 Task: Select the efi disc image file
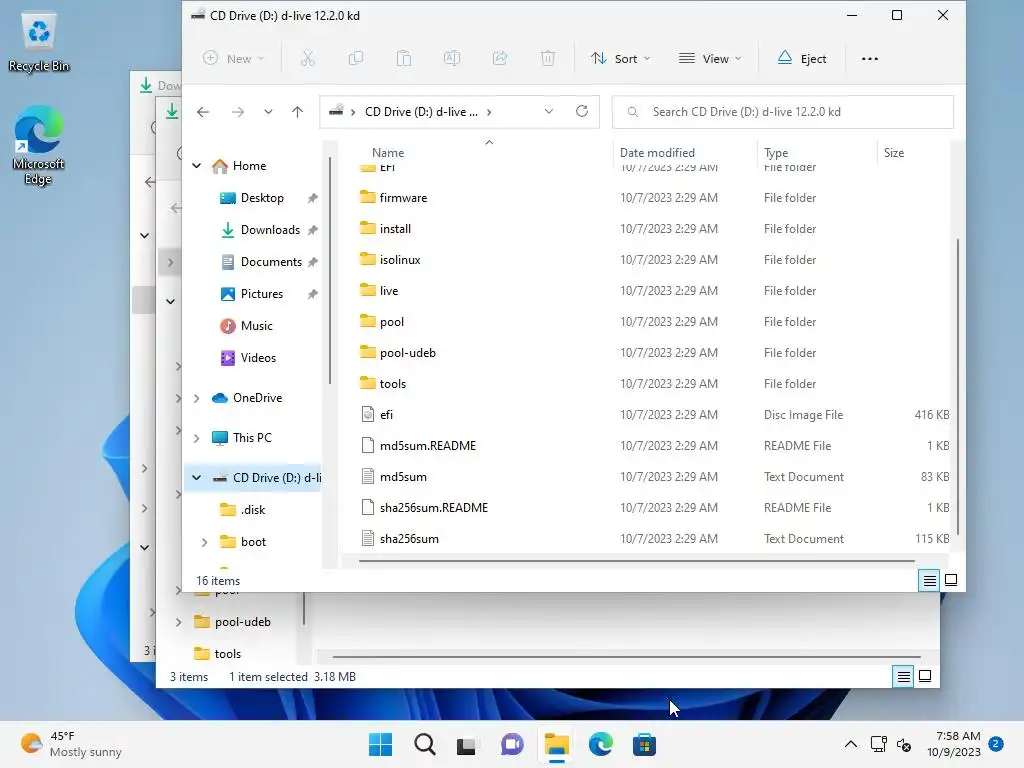[386, 415]
